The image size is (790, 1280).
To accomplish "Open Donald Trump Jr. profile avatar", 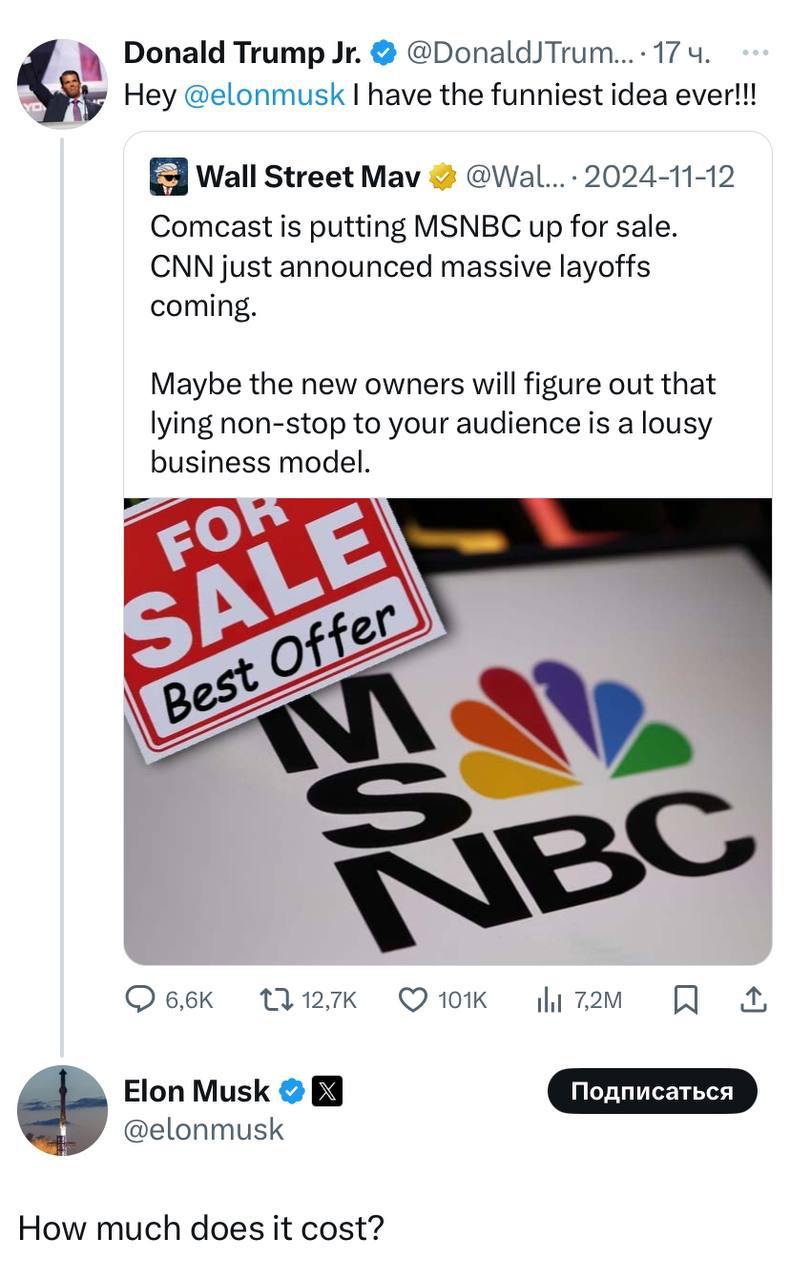I will pos(62,82).
